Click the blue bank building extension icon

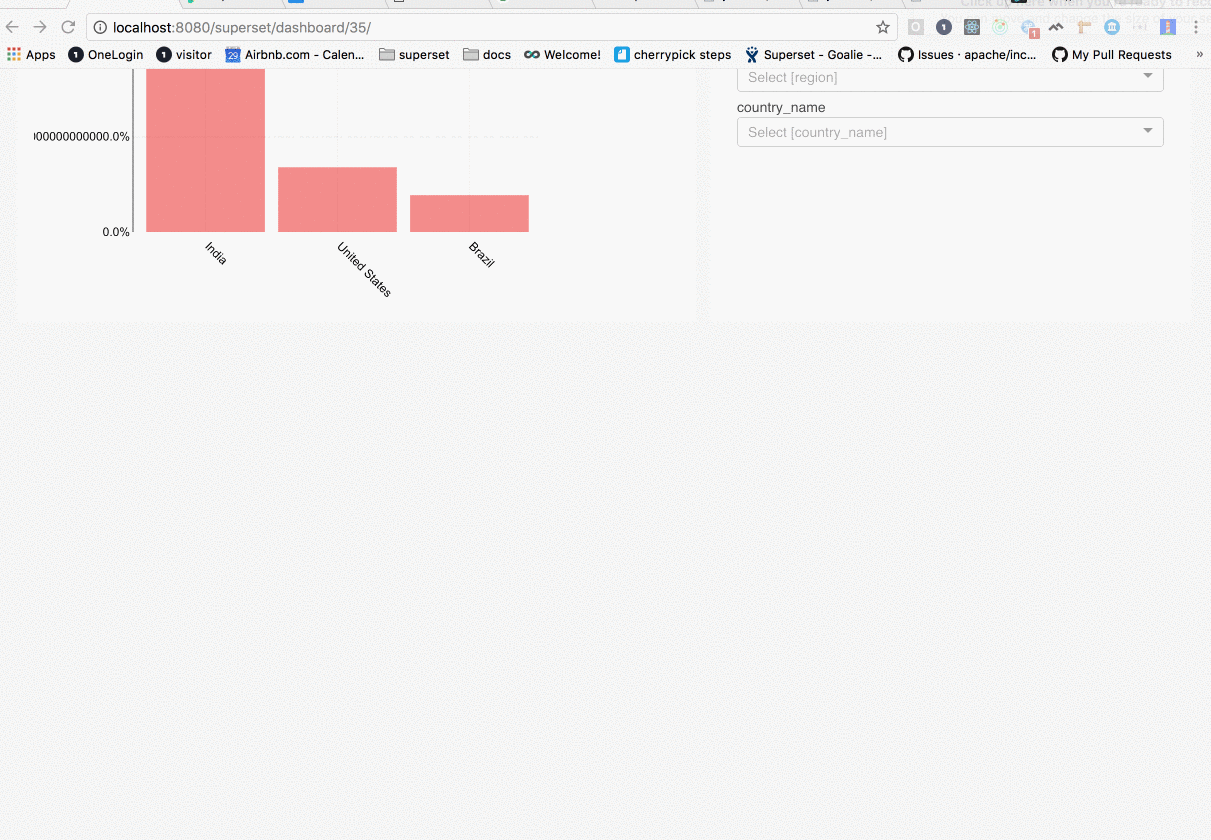(1112, 27)
